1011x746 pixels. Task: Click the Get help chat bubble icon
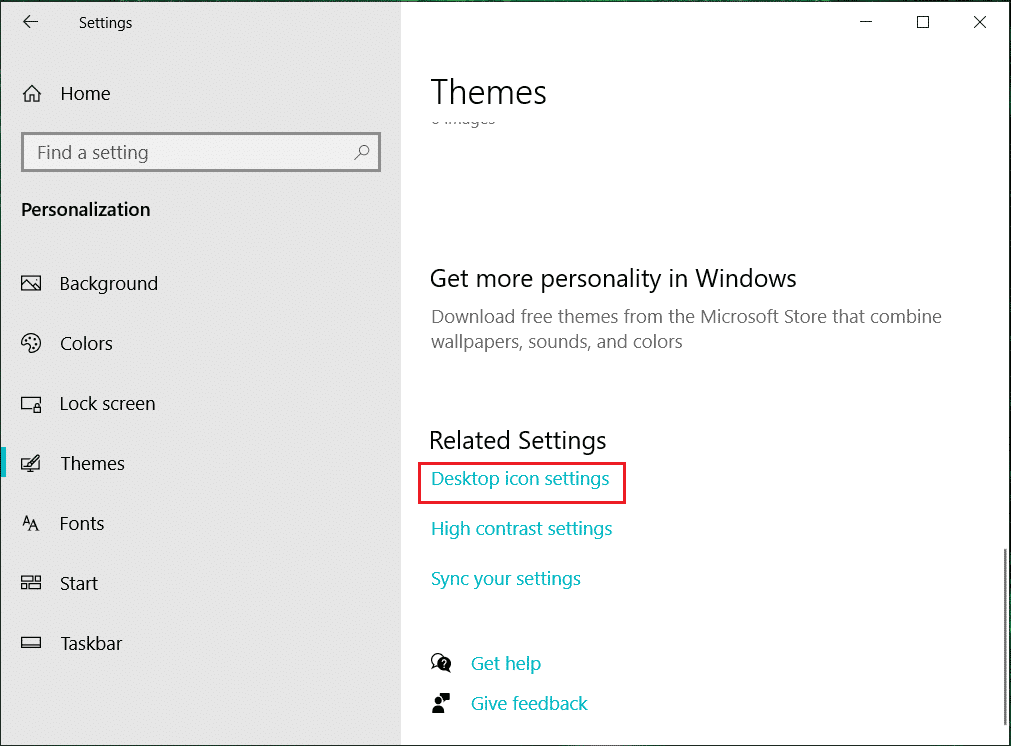[x=441, y=663]
